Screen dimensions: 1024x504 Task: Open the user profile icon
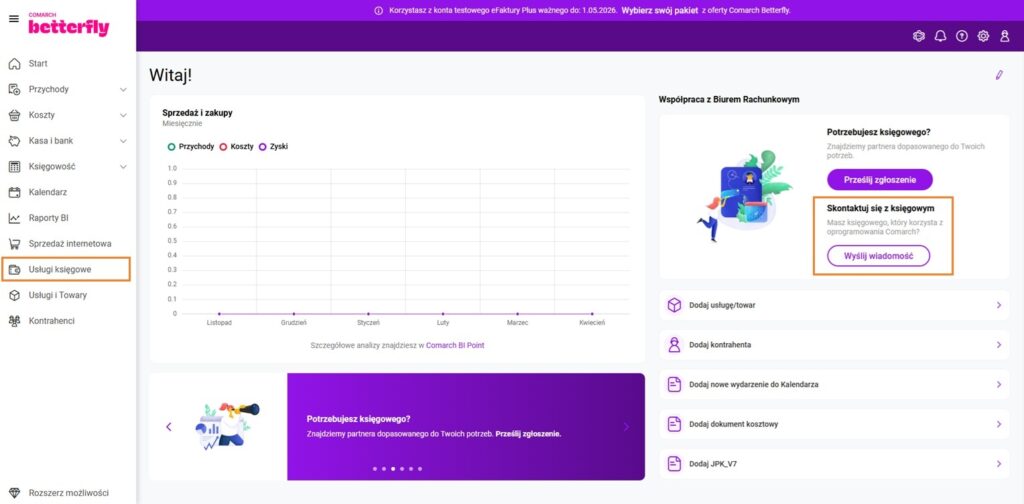click(x=1005, y=36)
